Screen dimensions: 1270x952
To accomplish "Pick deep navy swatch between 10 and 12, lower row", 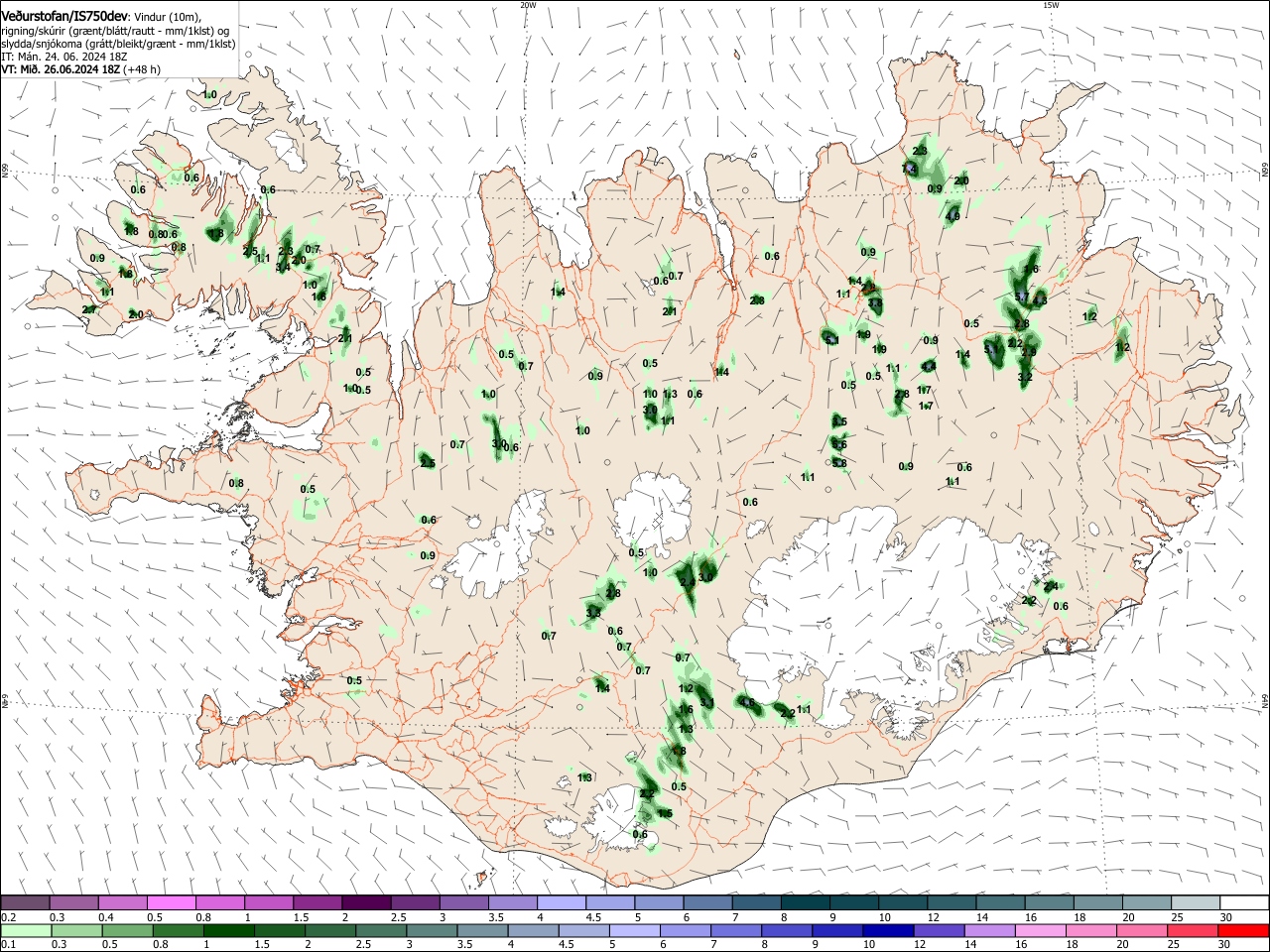I will [x=888, y=930].
